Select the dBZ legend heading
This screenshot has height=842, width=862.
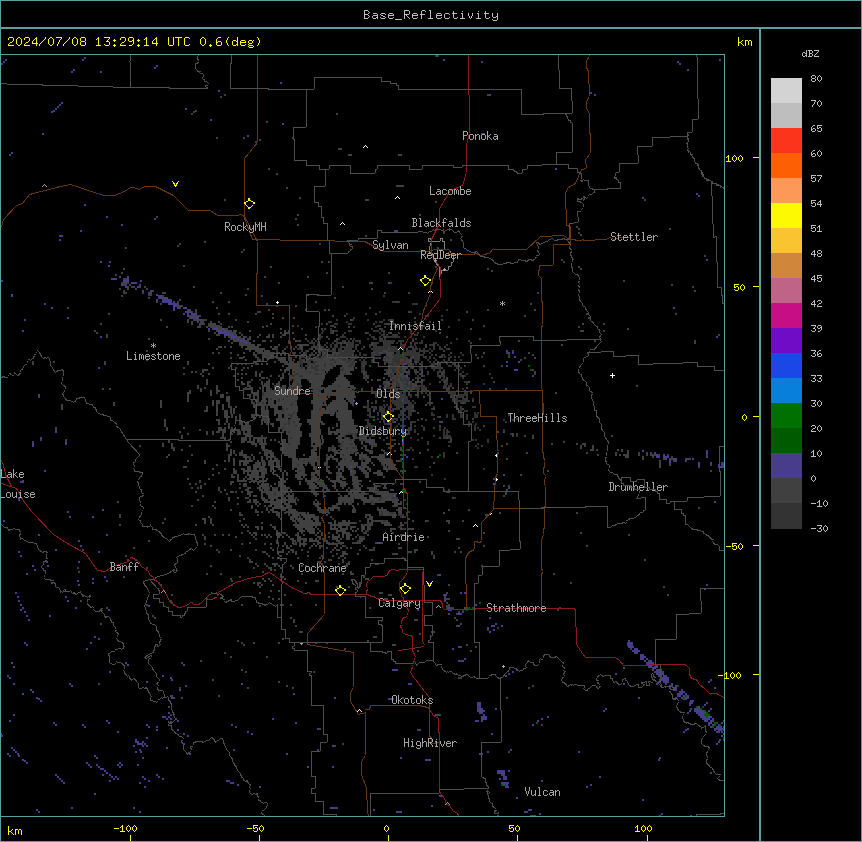(810, 53)
